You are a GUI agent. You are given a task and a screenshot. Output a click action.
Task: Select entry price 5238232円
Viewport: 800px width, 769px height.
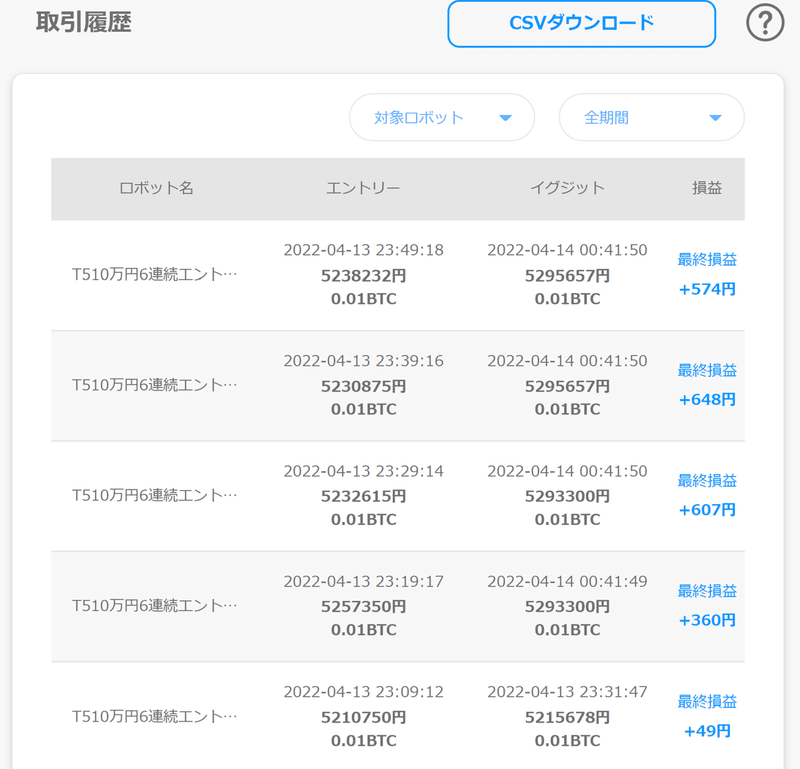(x=363, y=276)
